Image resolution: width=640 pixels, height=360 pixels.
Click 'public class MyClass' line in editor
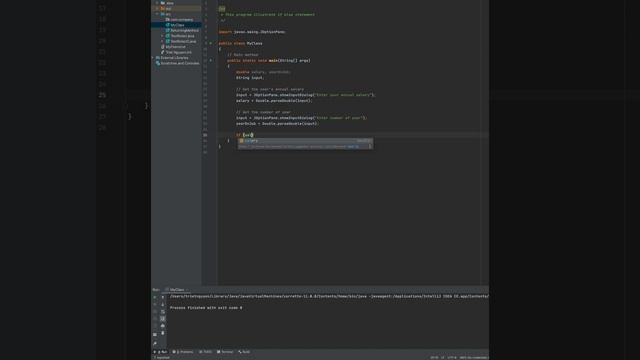pyautogui.click(x=240, y=43)
